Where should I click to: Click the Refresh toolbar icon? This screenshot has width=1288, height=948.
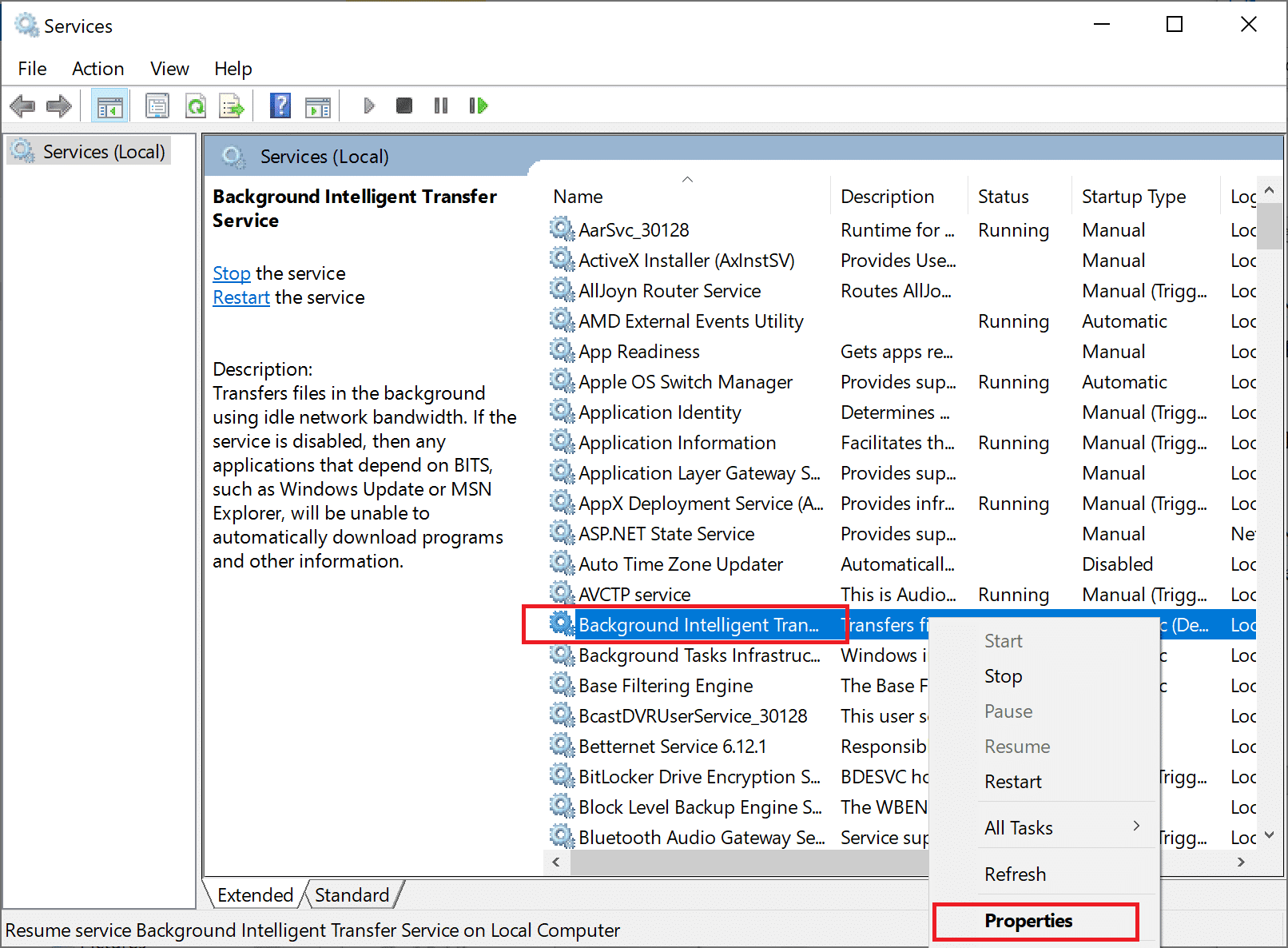tap(196, 106)
